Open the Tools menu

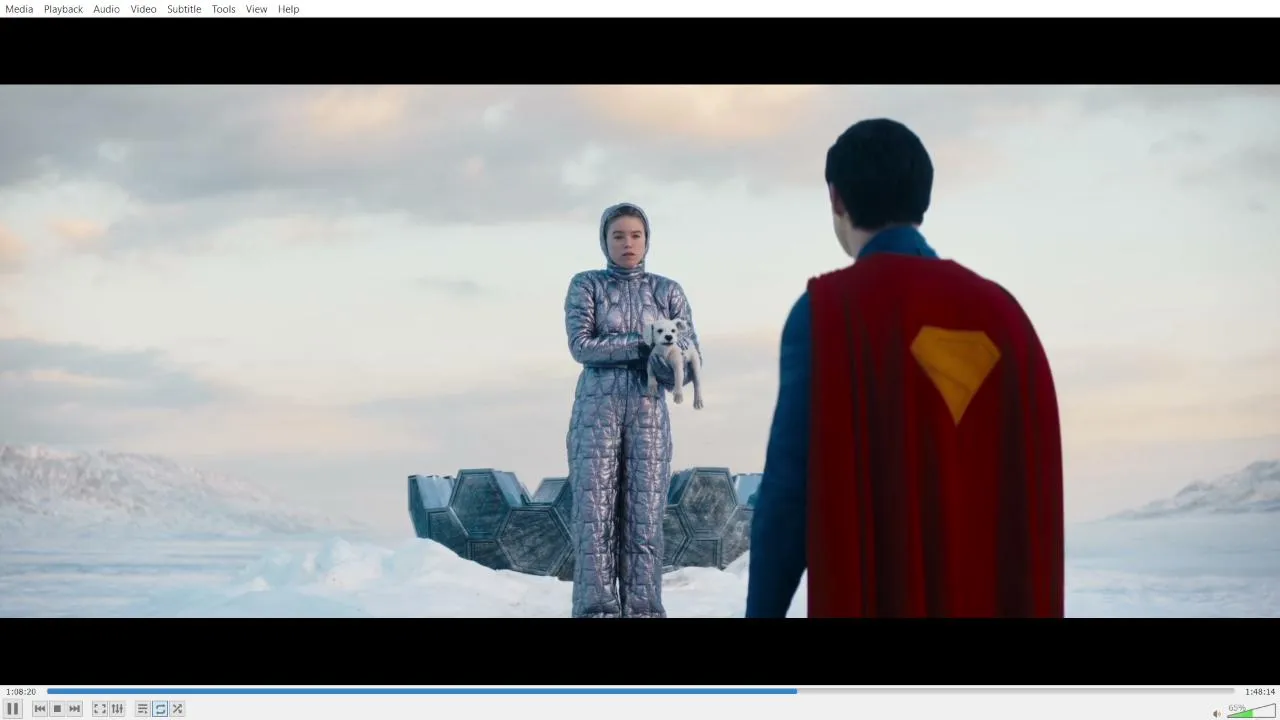(x=224, y=9)
